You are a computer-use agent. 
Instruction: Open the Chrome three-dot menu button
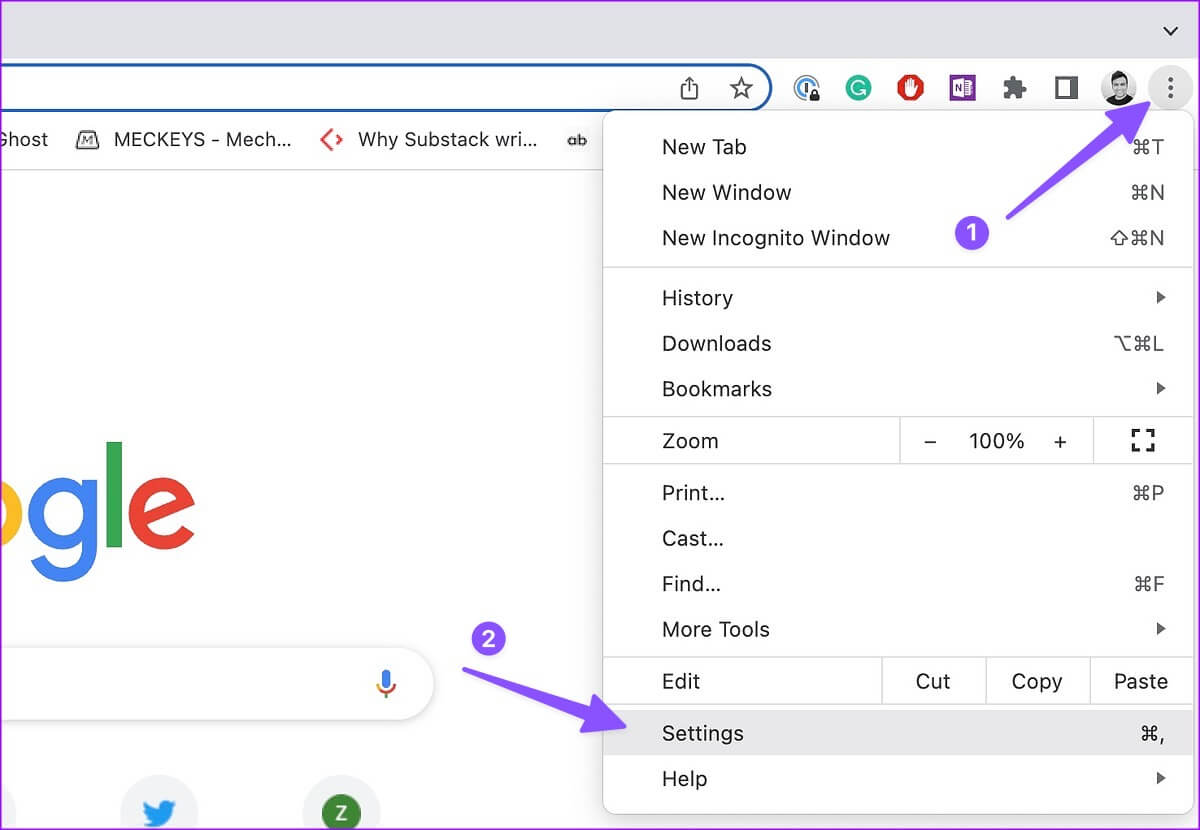coord(1170,89)
